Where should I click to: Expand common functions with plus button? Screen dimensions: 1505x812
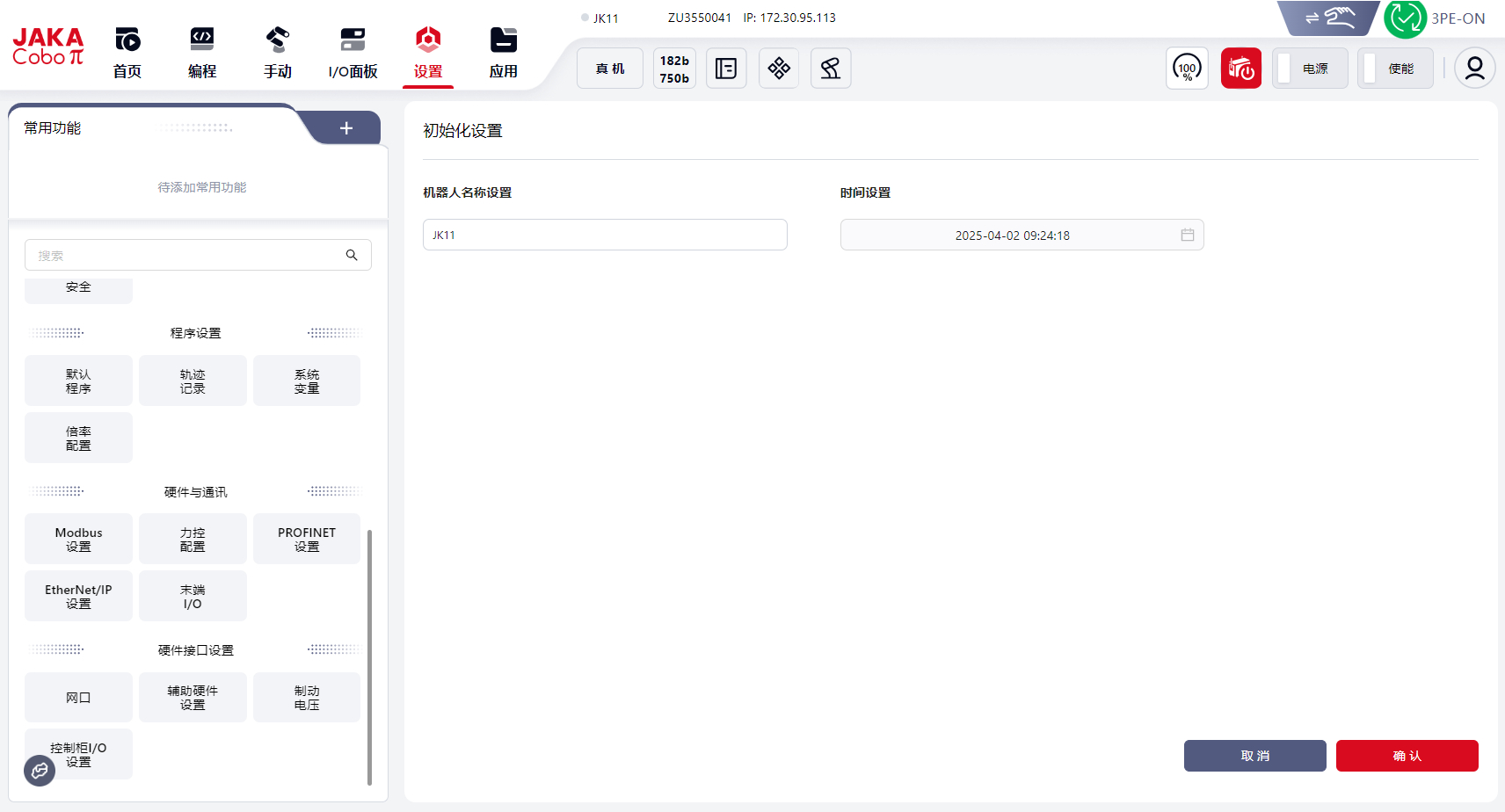point(346,128)
